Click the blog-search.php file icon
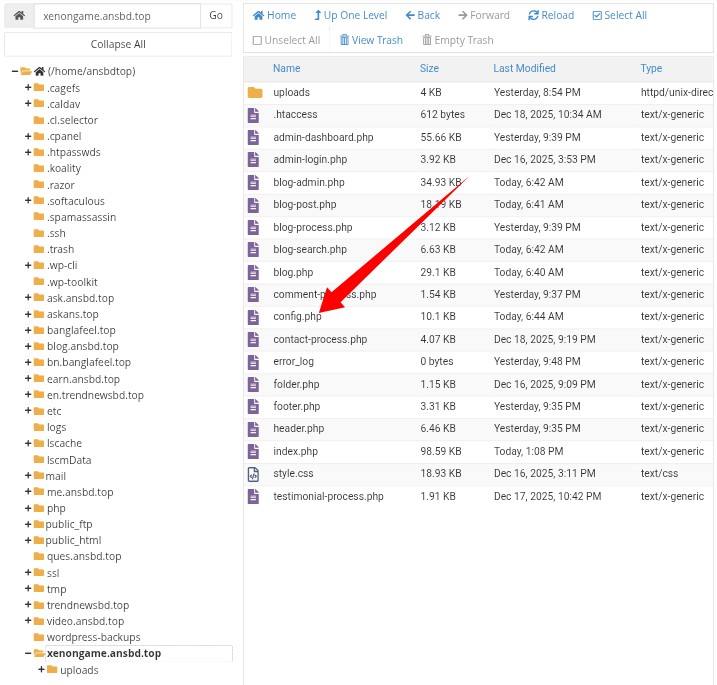Viewport: 717px width, 685px height. [253, 250]
